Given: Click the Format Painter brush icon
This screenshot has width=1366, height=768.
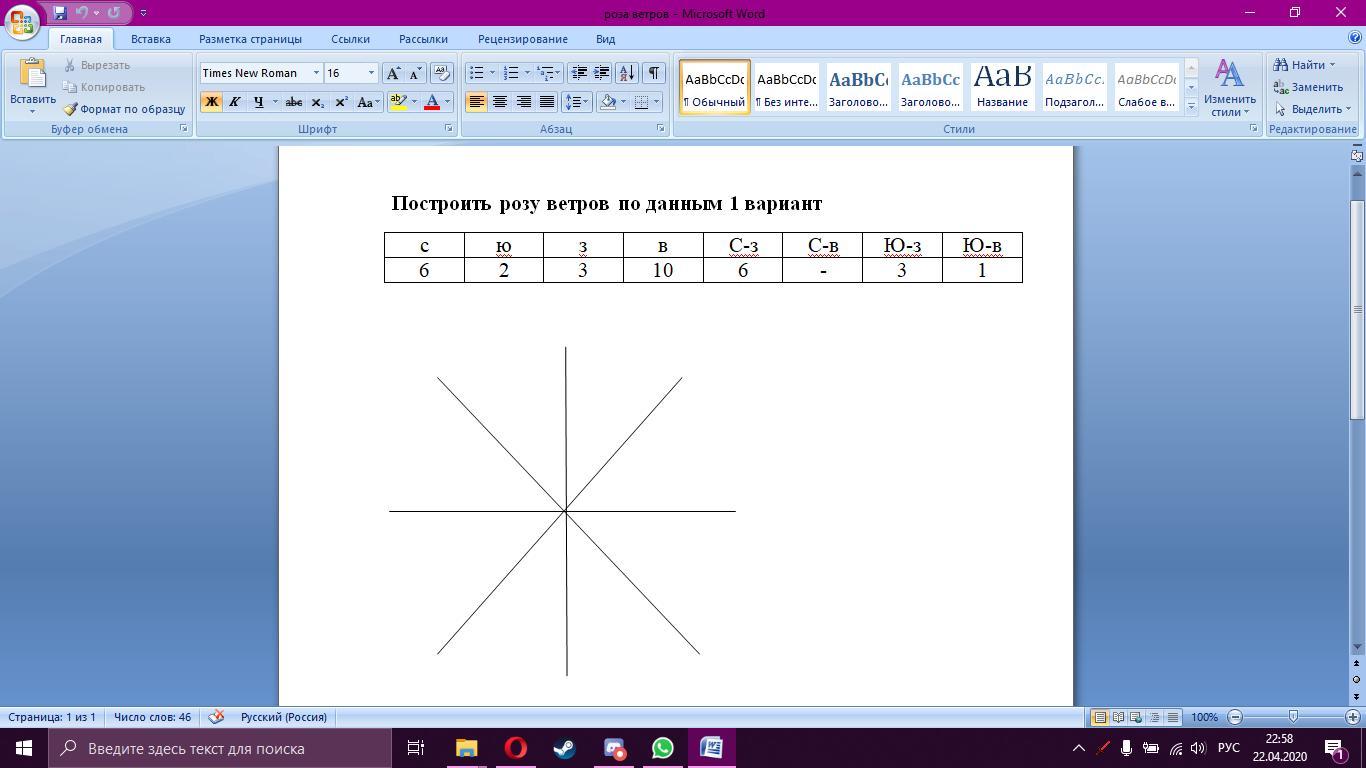Looking at the screenshot, I should click(x=70, y=109).
